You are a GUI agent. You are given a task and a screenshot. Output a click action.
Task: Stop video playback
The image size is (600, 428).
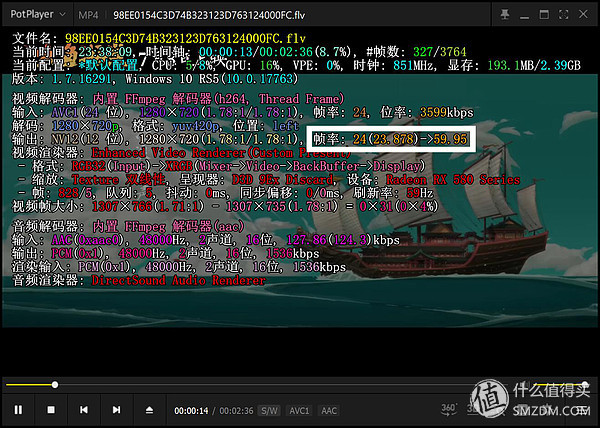point(51,410)
